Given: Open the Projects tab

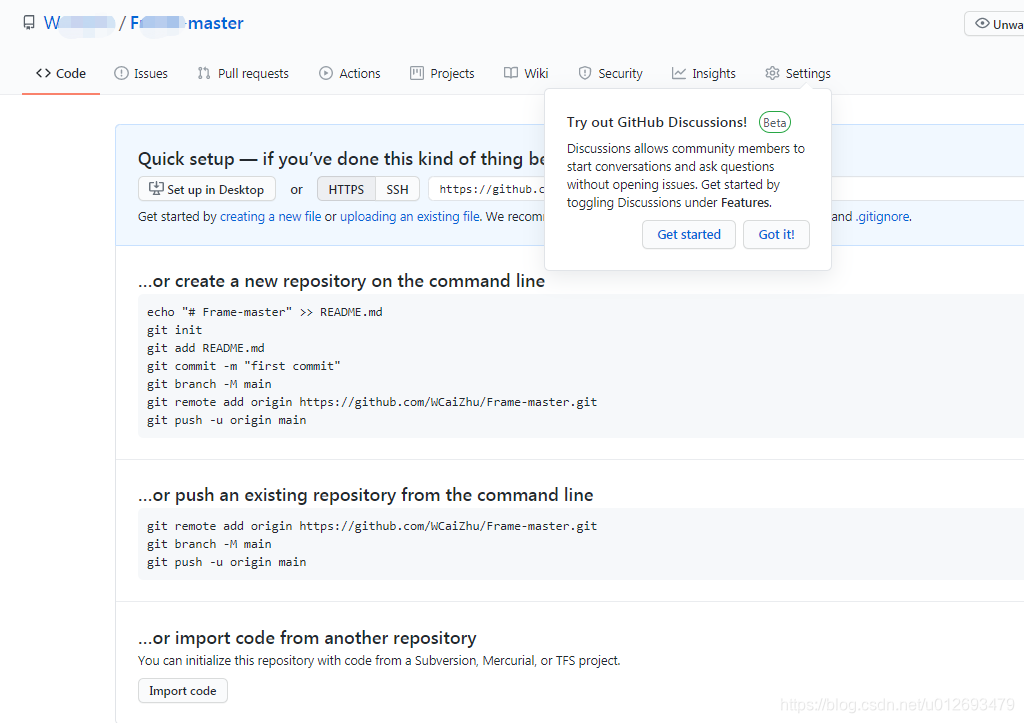Looking at the screenshot, I should pos(442,73).
